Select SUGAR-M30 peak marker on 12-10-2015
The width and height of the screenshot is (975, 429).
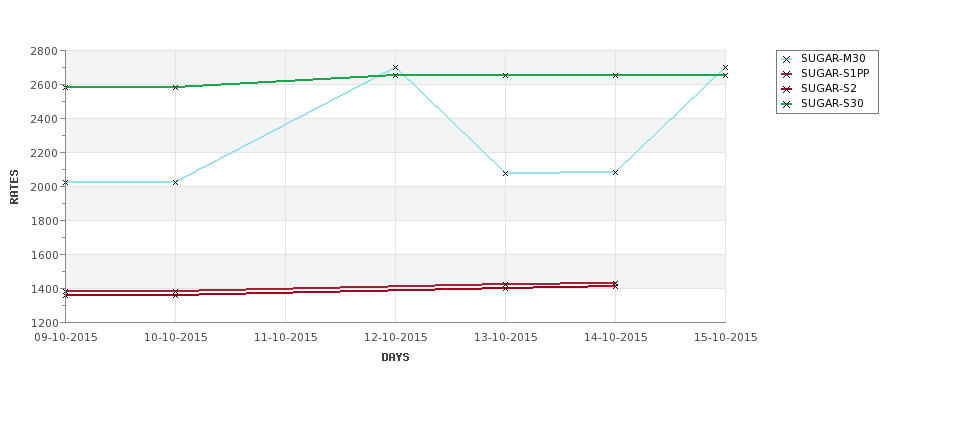click(x=395, y=68)
